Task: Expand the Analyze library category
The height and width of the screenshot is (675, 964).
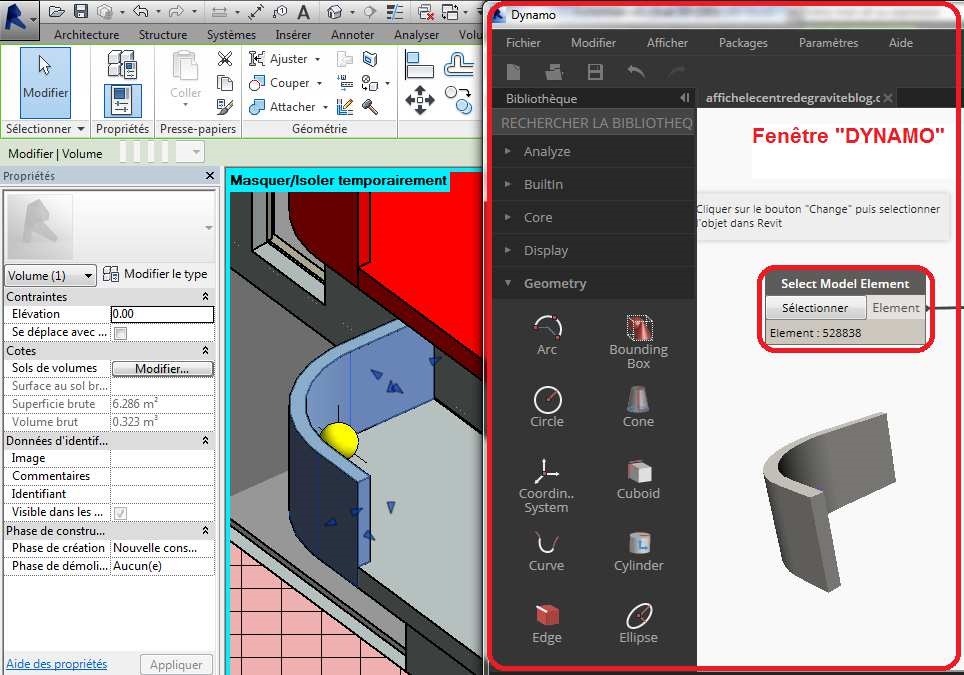Action: click(x=547, y=151)
